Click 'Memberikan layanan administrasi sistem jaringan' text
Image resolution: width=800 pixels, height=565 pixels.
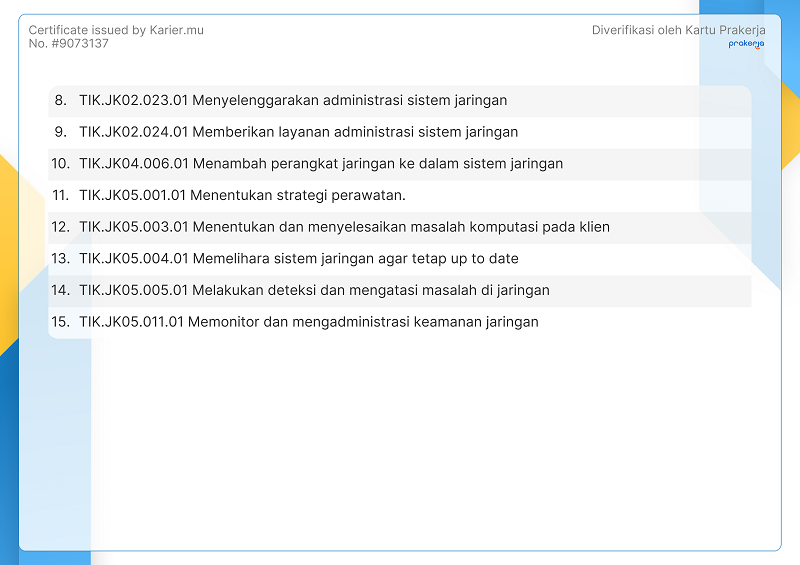(355, 132)
